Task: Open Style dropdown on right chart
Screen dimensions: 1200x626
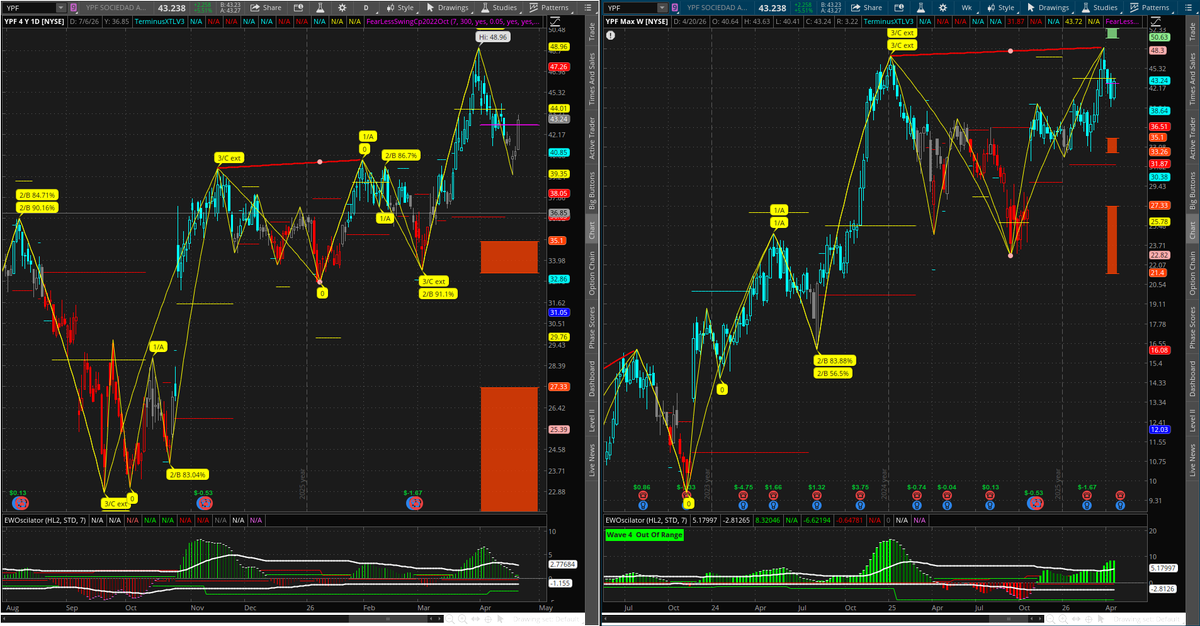Action: click(x=1003, y=8)
